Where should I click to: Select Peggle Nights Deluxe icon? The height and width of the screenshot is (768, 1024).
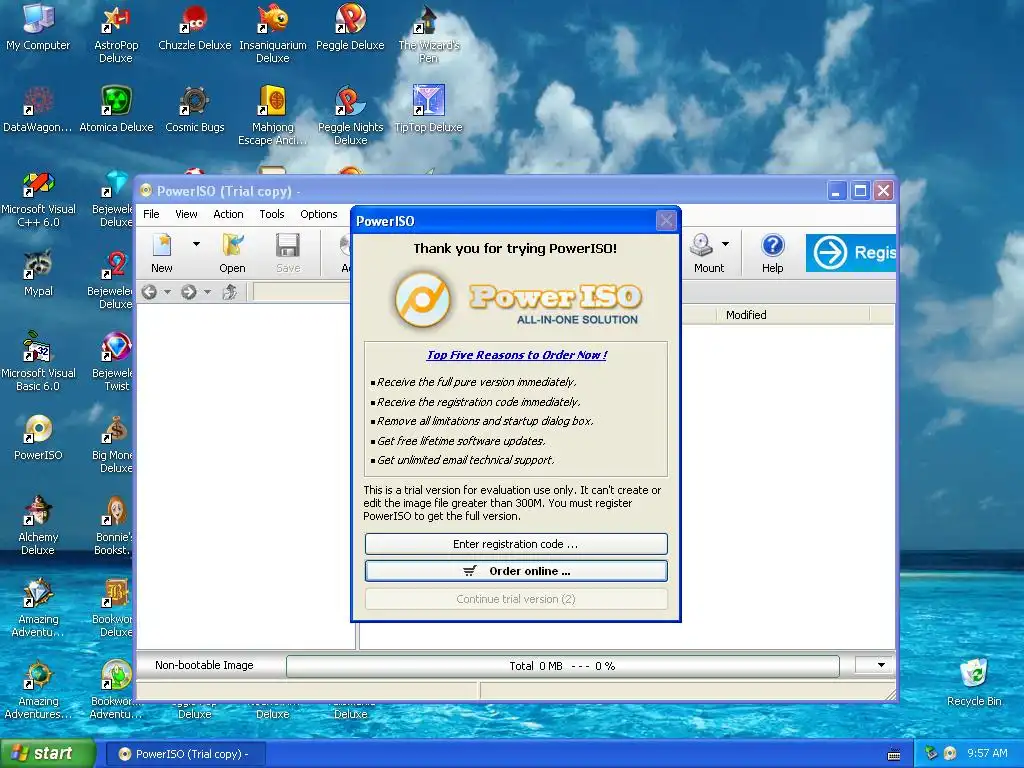pos(350,115)
